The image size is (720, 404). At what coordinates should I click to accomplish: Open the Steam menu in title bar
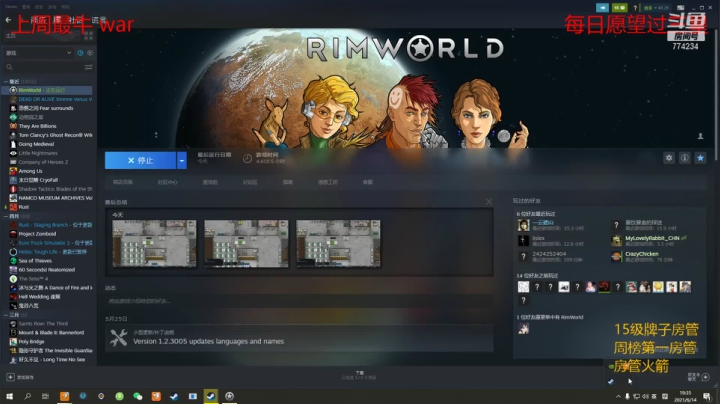tap(11, 7)
